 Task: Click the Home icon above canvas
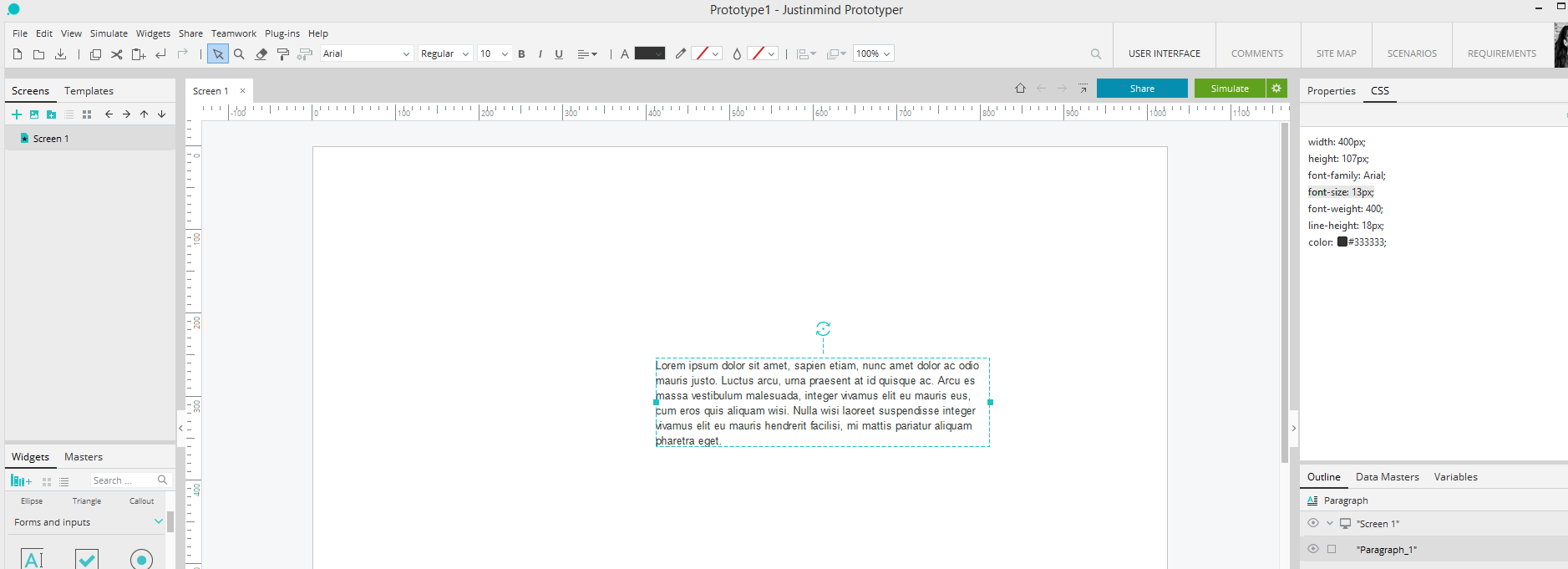(1020, 89)
